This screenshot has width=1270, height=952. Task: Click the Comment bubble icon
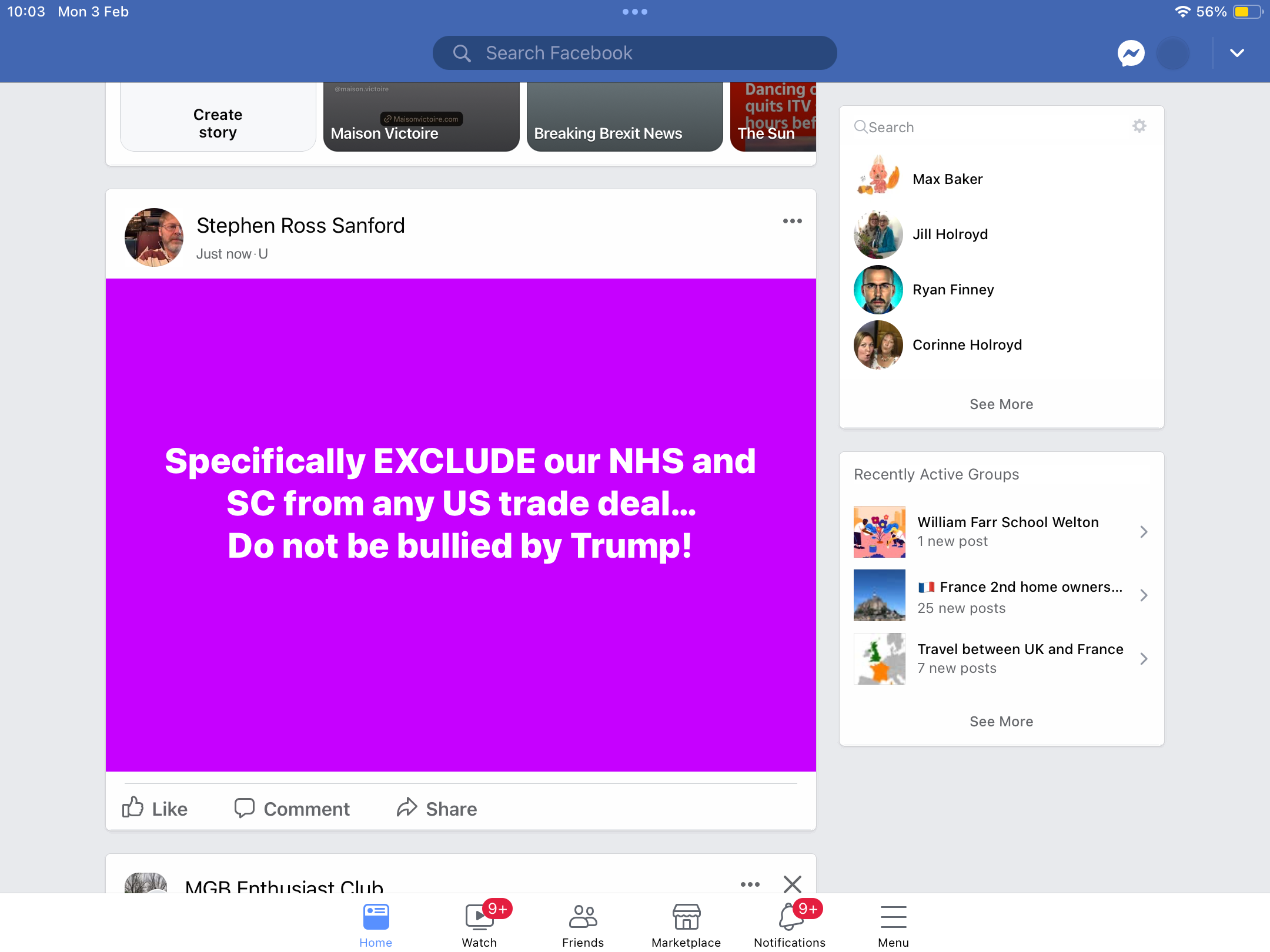point(244,807)
